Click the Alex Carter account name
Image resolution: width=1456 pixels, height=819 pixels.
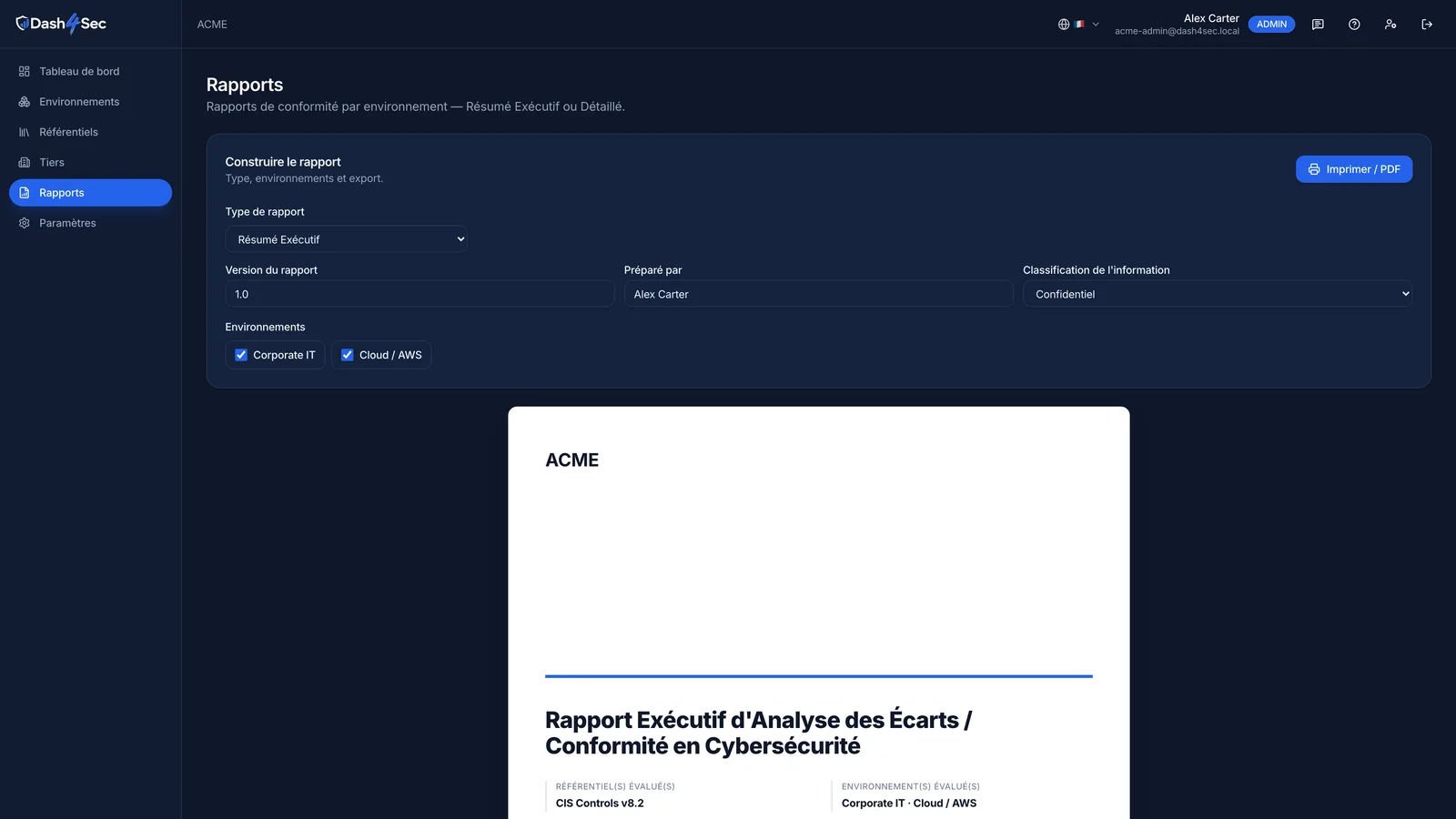[x=1211, y=18]
